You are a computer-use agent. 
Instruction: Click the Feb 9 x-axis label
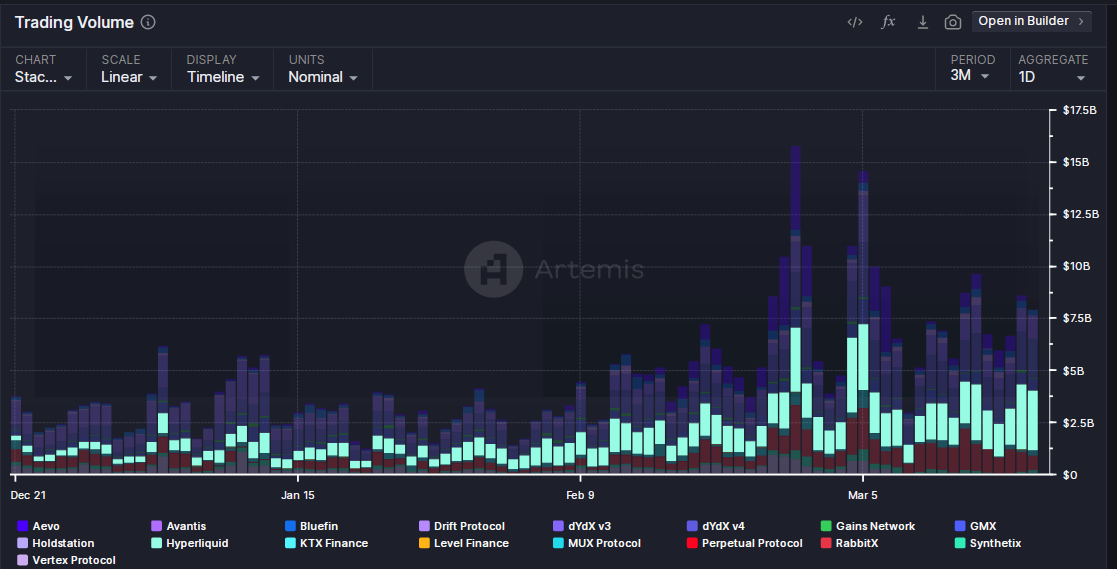coord(580,494)
